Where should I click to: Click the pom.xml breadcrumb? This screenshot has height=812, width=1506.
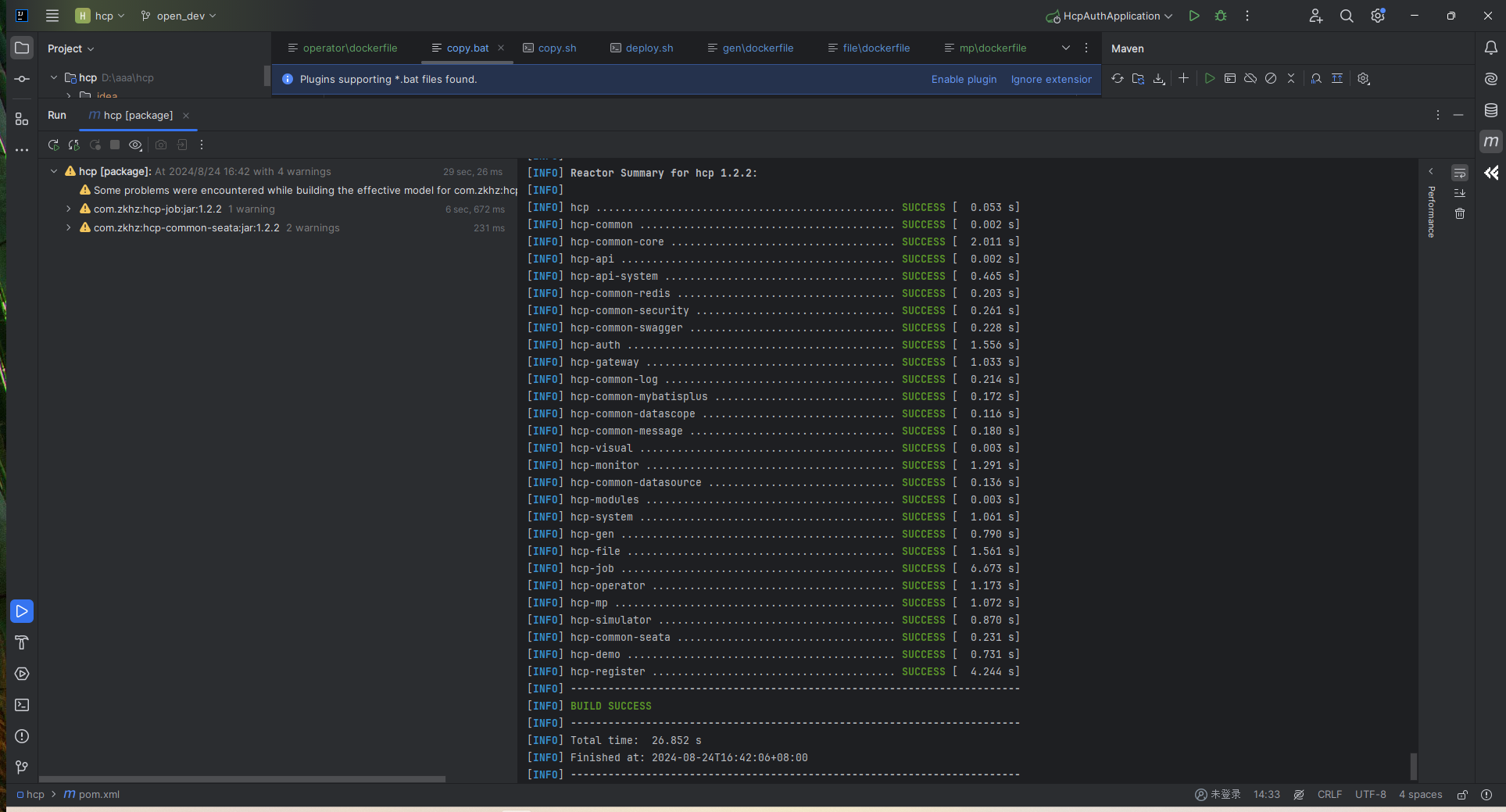click(91, 794)
